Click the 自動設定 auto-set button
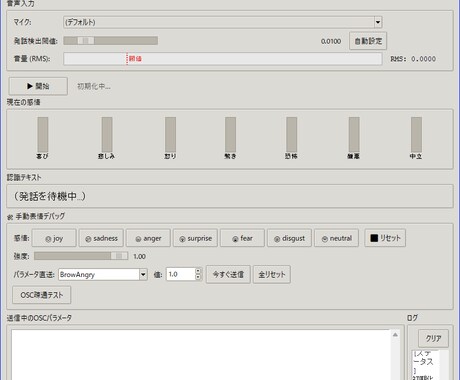460x380 pixels. (x=368, y=41)
